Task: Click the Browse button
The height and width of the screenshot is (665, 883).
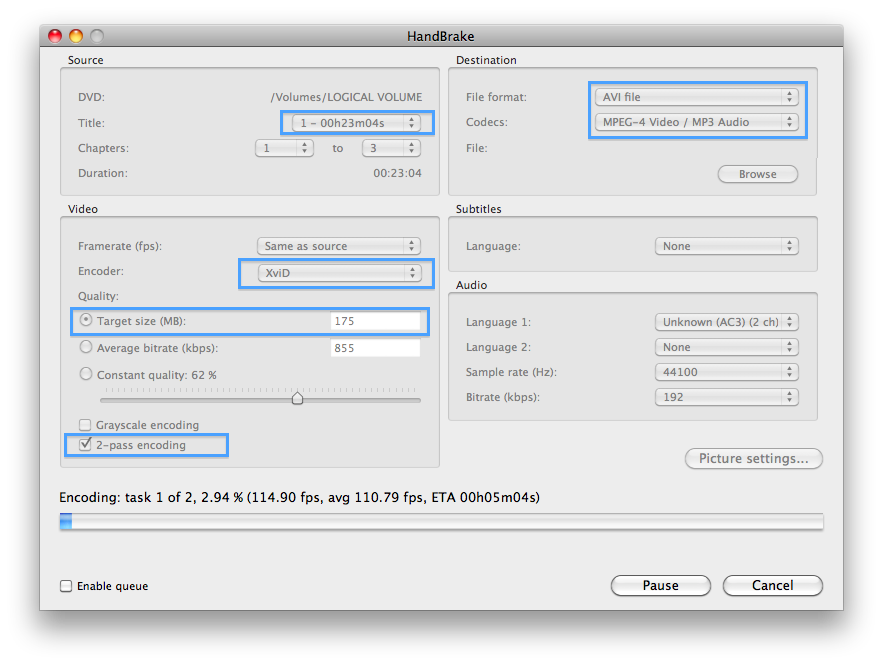Action: coord(758,174)
